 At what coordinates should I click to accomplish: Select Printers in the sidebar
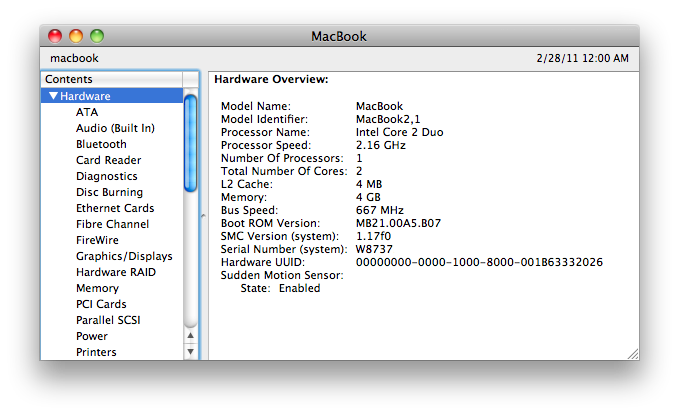tap(96, 353)
